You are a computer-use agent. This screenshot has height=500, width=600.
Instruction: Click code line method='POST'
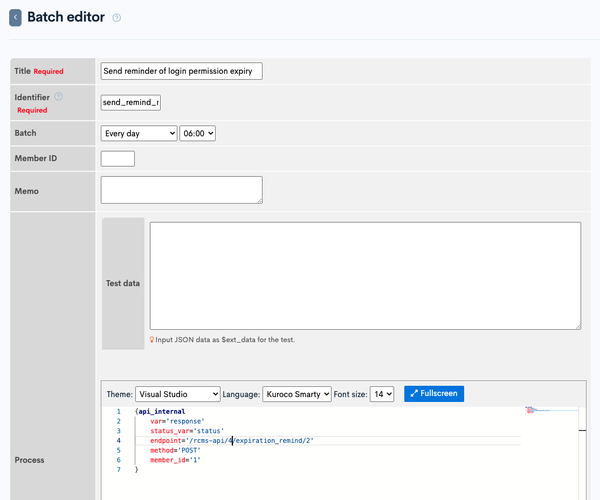[x=175, y=450]
